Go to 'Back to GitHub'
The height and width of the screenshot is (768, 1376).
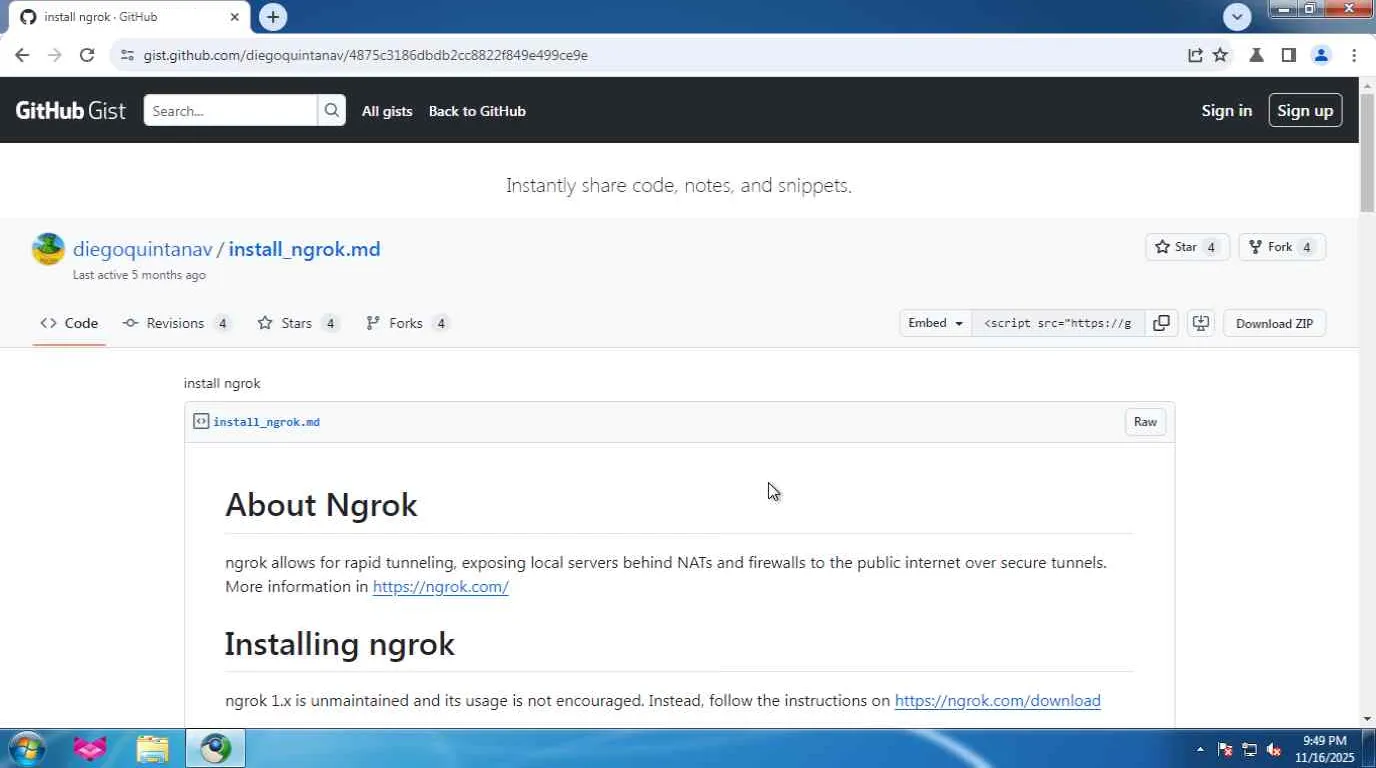click(x=477, y=111)
